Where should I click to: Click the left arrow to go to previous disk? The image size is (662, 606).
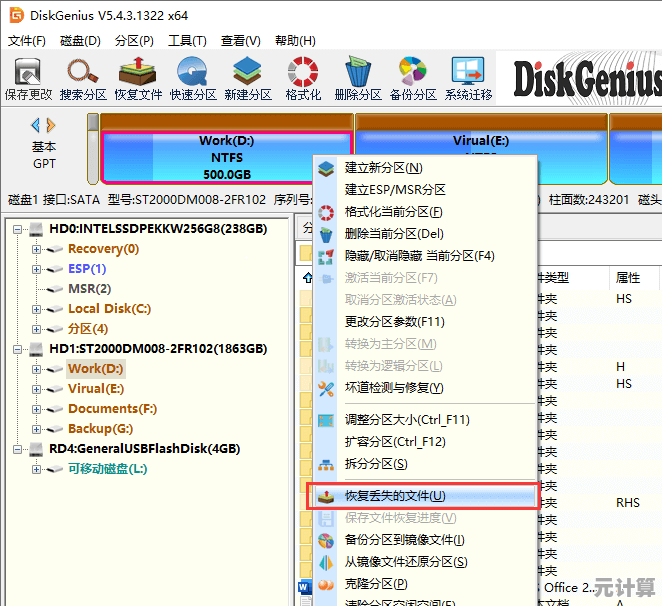pos(36,126)
